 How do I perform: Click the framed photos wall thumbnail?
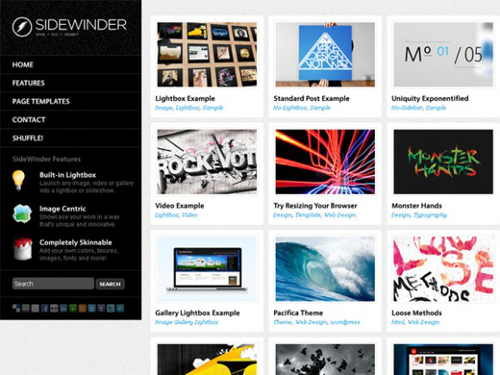pos(207,55)
